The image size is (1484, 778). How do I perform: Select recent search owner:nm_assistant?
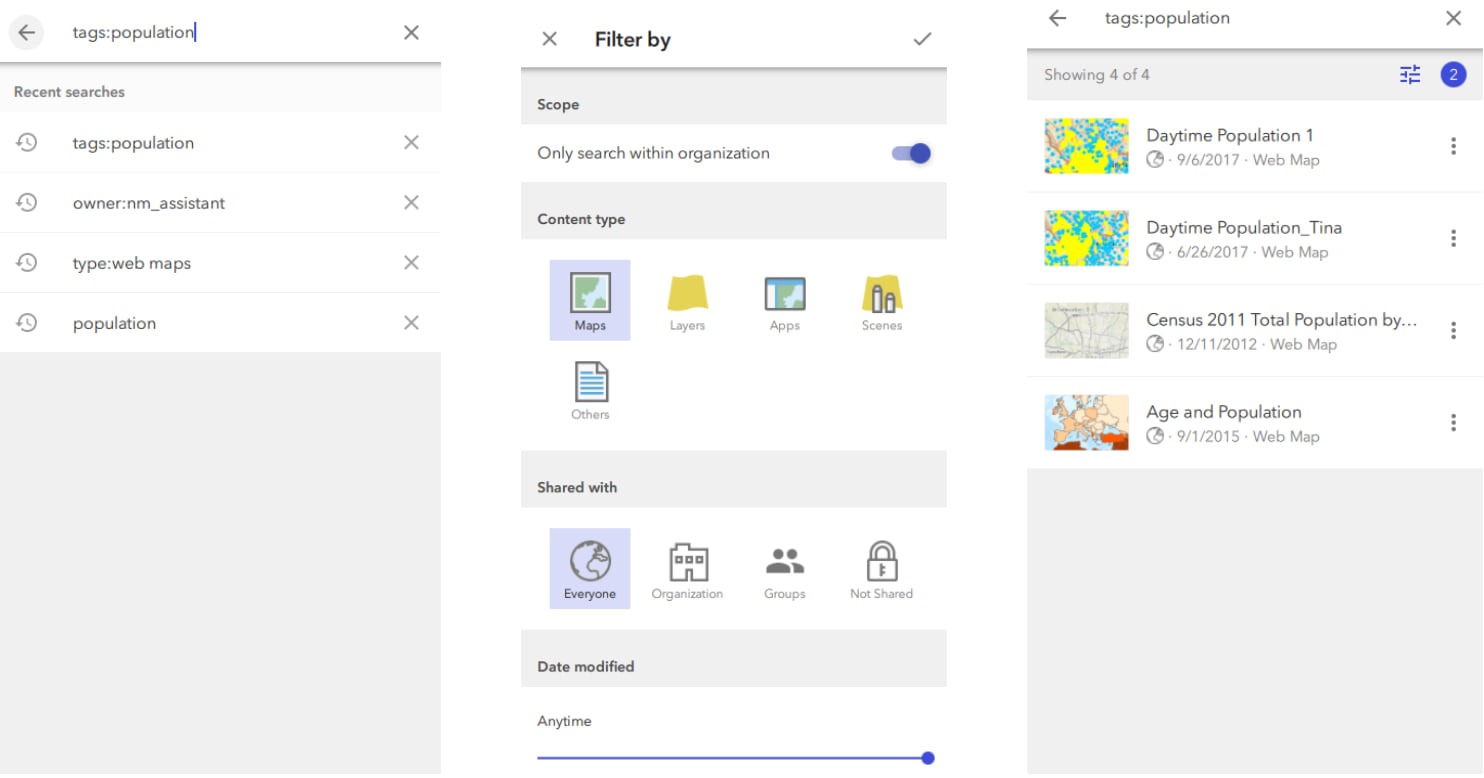pyautogui.click(x=149, y=203)
